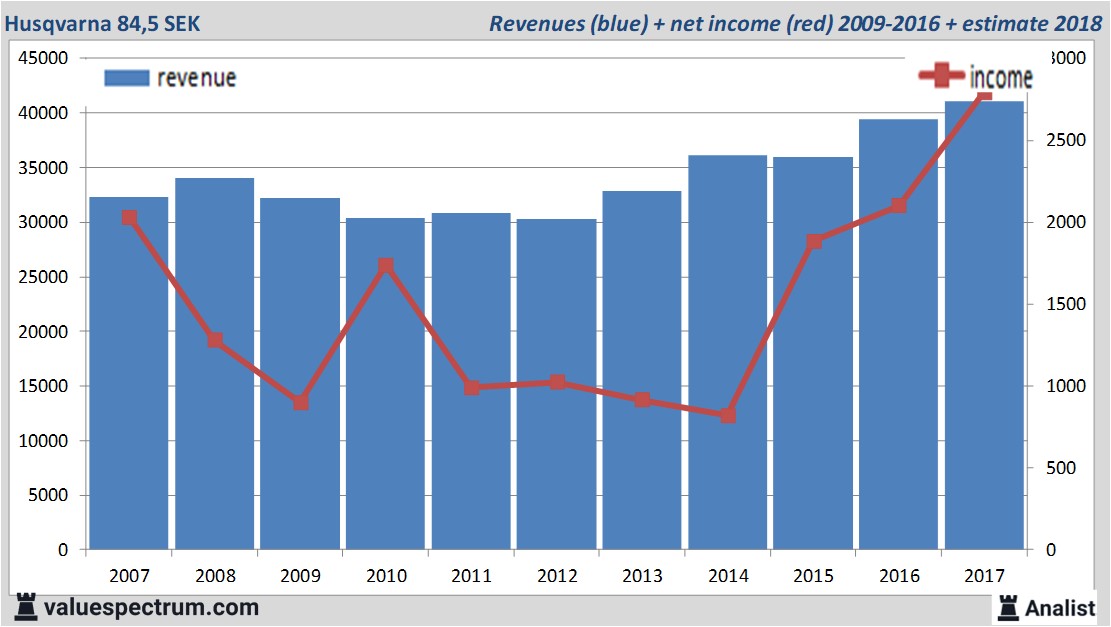Screen dimensions: 1111x627
Task: Click left axis value '35000'
Action: [43, 168]
